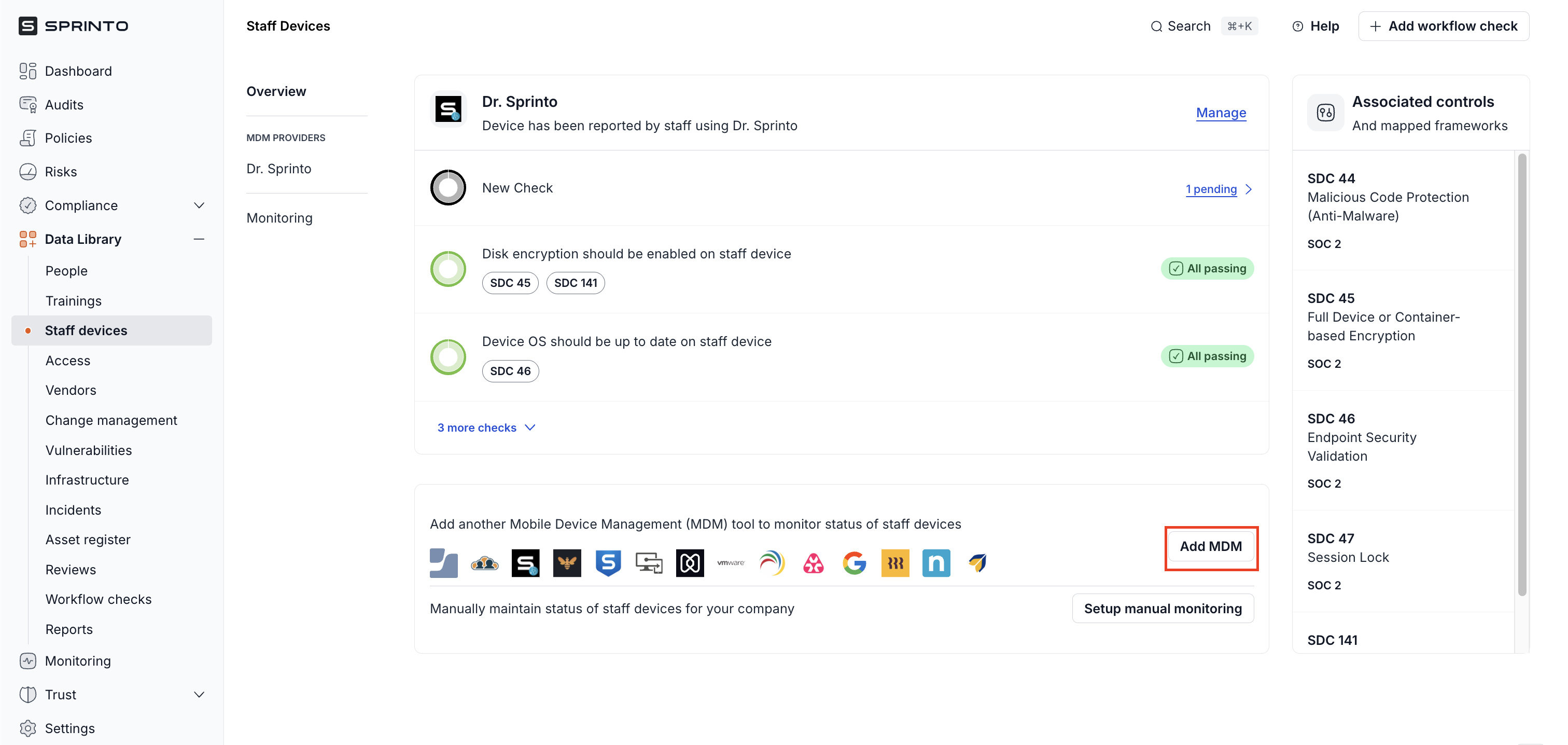1568x745 pixels.
Task: Click the New Check status ring
Action: [448, 188]
